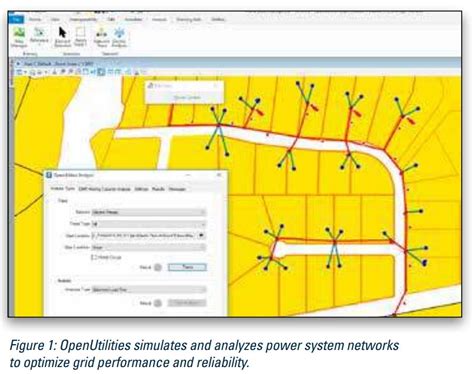Image resolution: width=474 pixels, height=374 pixels.
Task: Click the References ribbon icon
Action: pyautogui.click(x=39, y=36)
